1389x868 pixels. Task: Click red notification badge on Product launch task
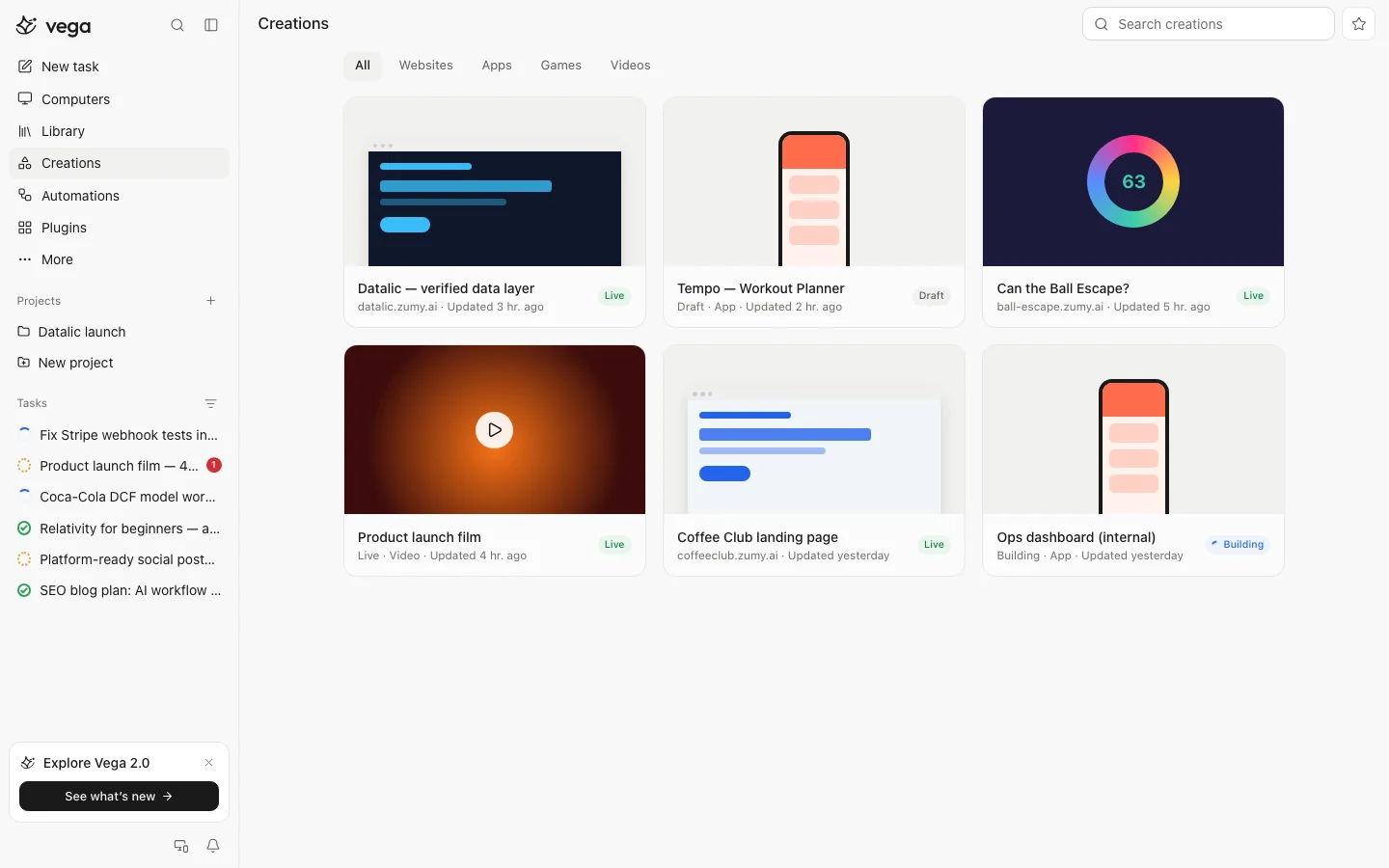(x=214, y=465)
